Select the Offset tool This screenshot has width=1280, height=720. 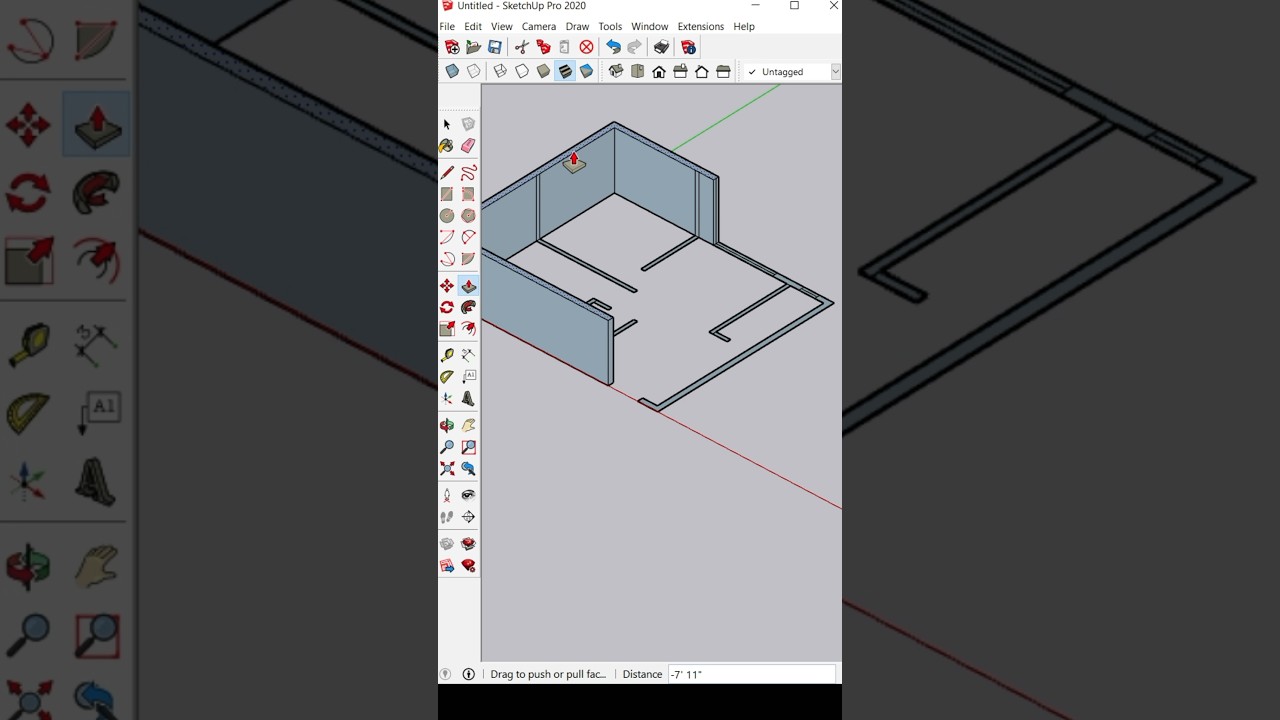tap(468, 329)
